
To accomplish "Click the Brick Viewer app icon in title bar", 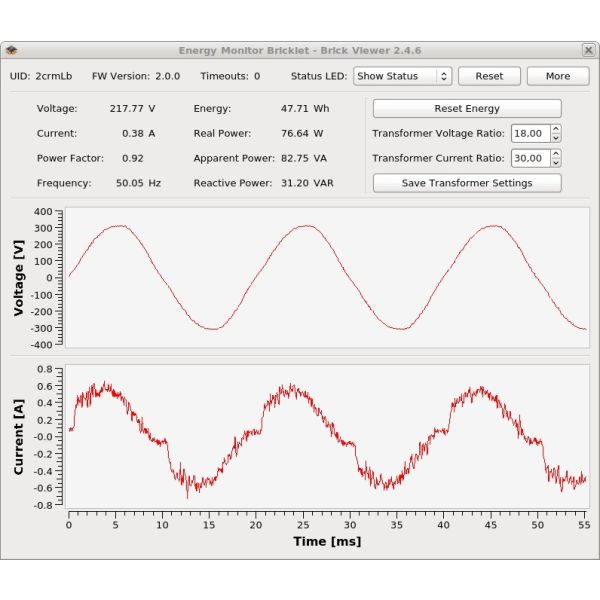I will (11, 50).
